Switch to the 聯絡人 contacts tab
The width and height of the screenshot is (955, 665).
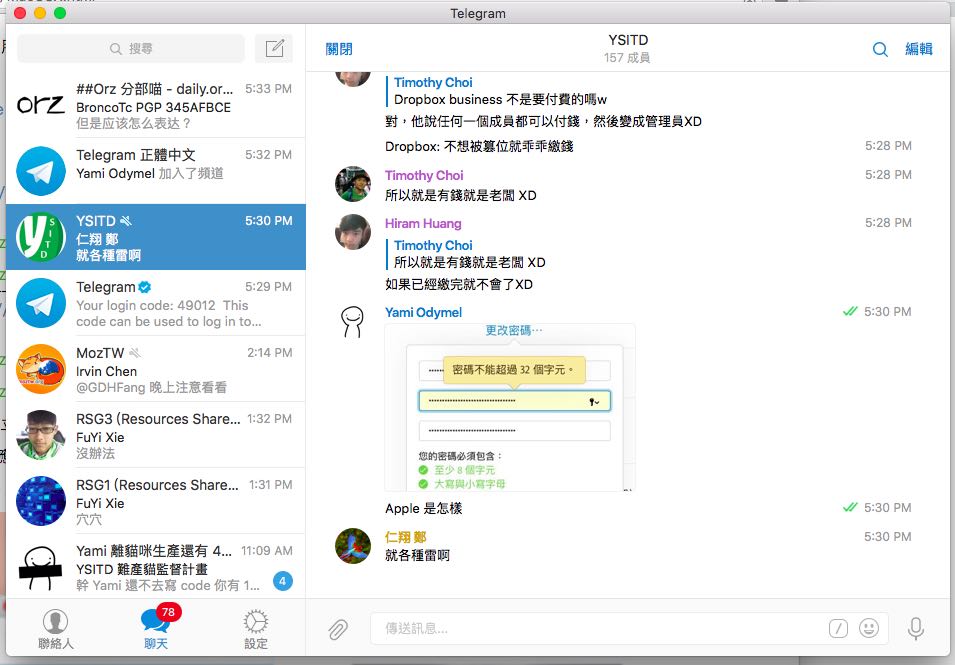[x=55, y=629]
